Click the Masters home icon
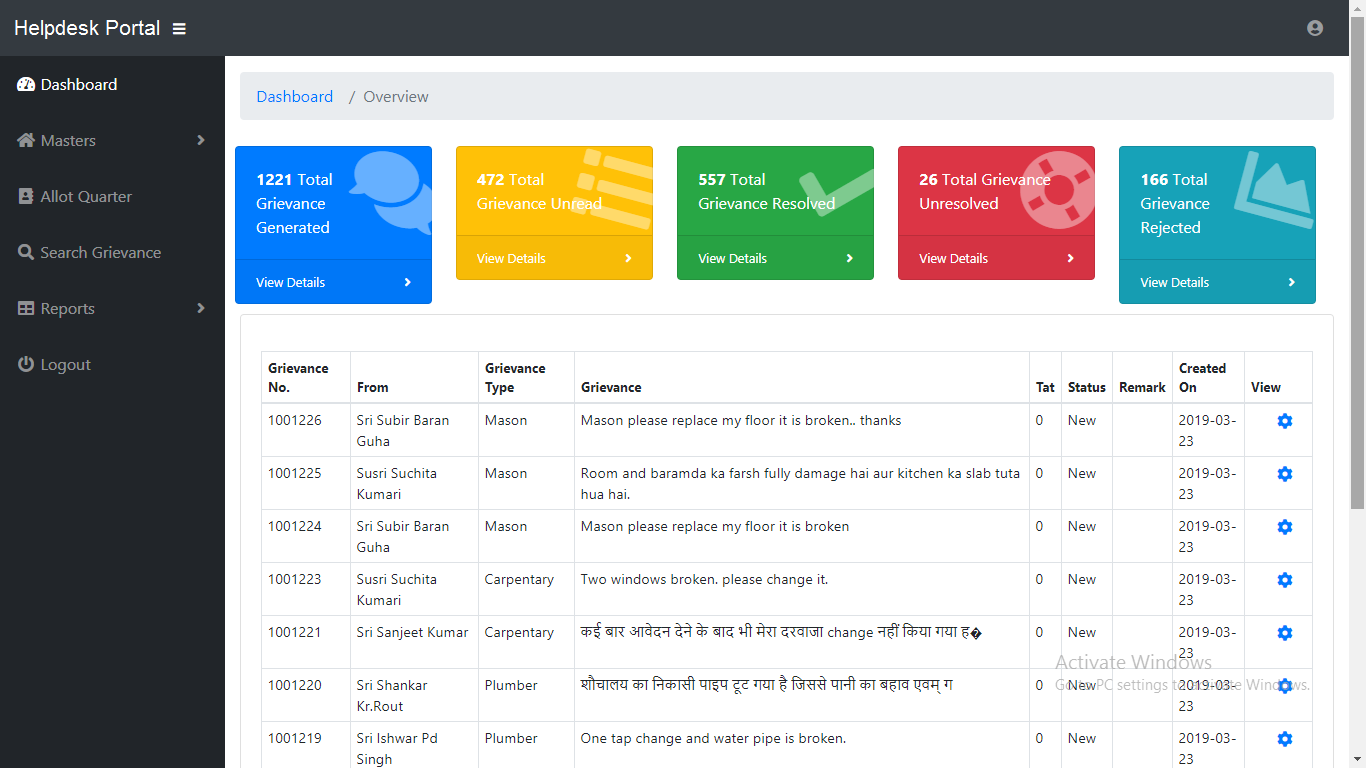Viewport: 1366px width, 768px height. click(x=26, y=141)
